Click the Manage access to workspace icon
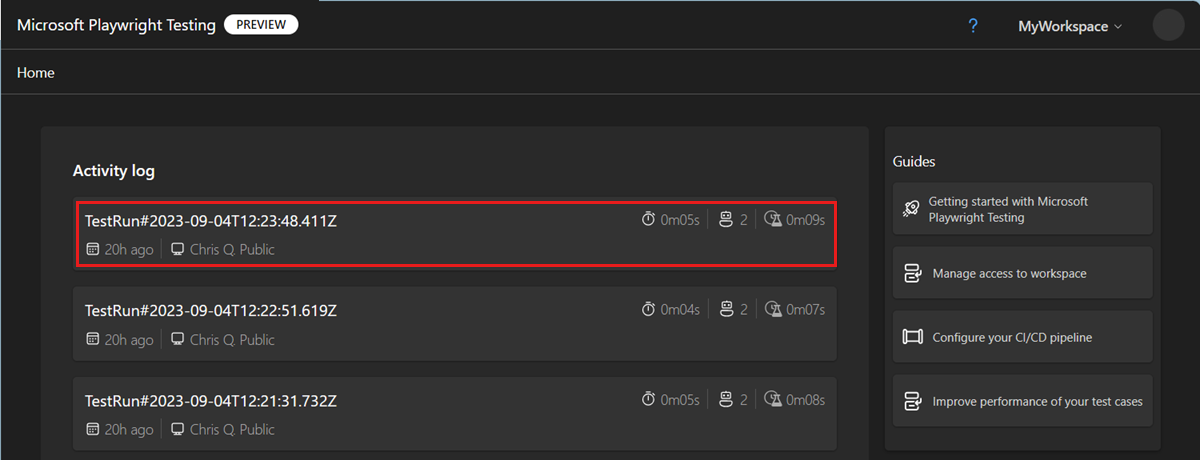This screenshot has width=1200, height=460. pyautogui.click(x=911, y=273)
